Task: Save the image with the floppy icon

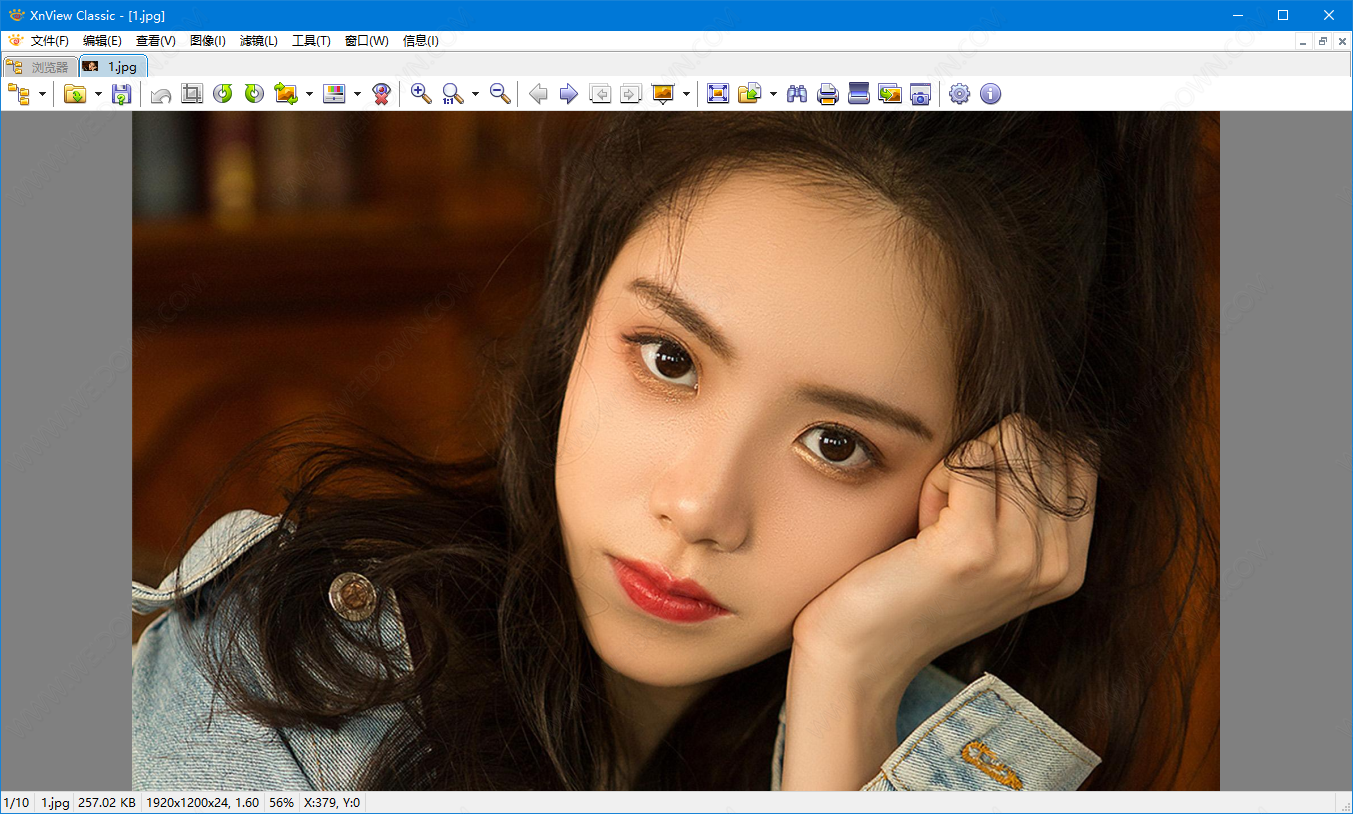Action: point(121,94)
